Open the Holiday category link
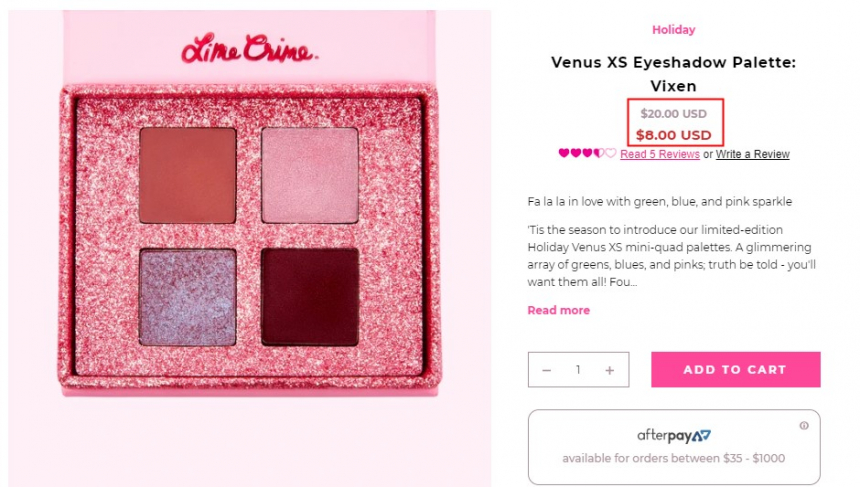 [x=674, y=30]
